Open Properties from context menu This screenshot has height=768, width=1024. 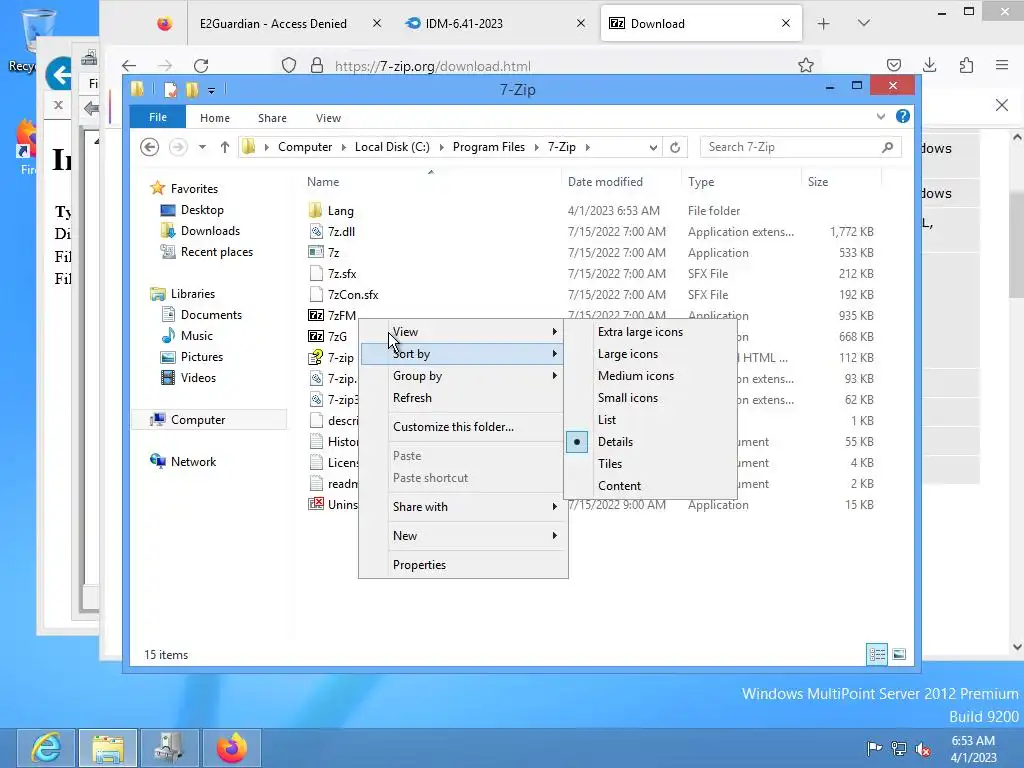pos(463,565)
